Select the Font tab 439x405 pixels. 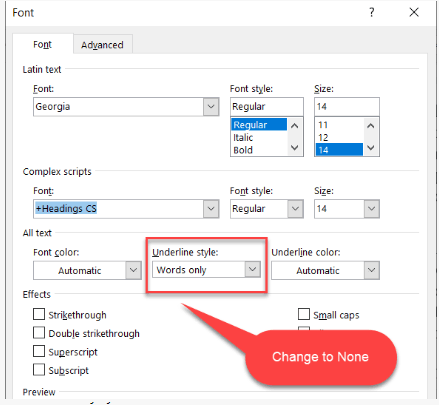point(42,44)
